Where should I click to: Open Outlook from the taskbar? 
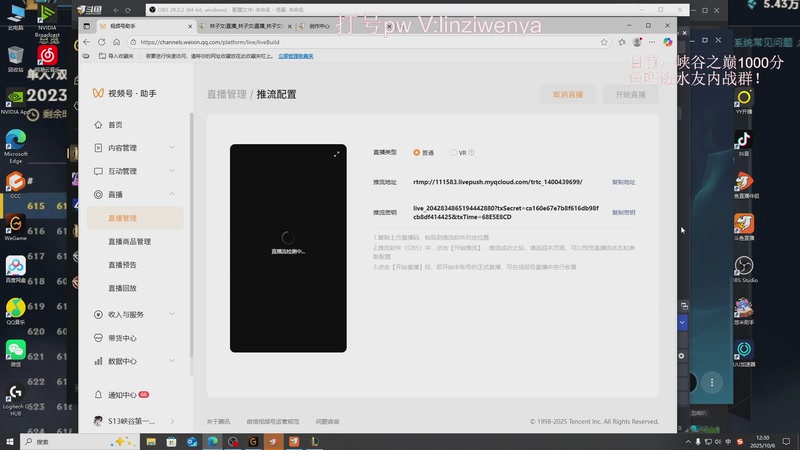192,441
